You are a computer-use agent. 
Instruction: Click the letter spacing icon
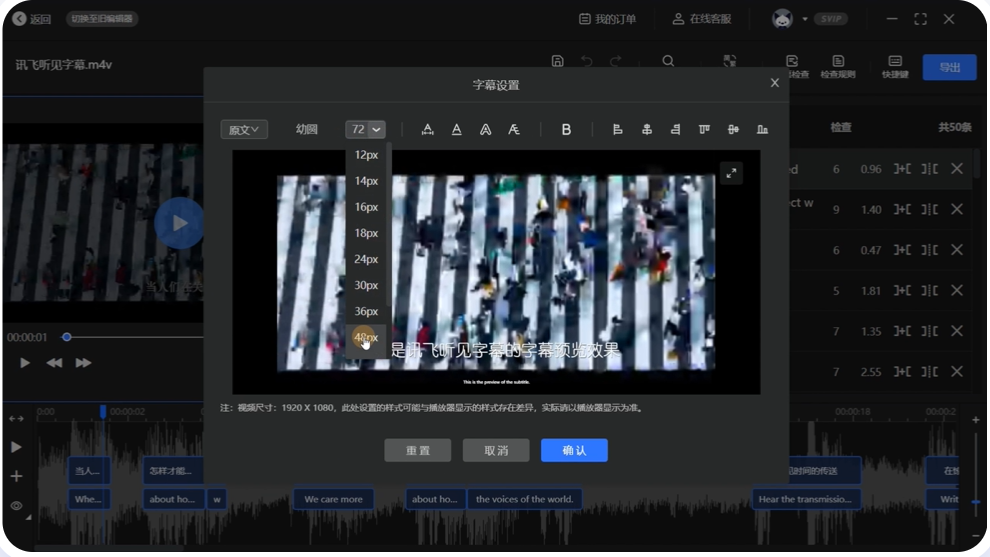[x=428, y=129]
